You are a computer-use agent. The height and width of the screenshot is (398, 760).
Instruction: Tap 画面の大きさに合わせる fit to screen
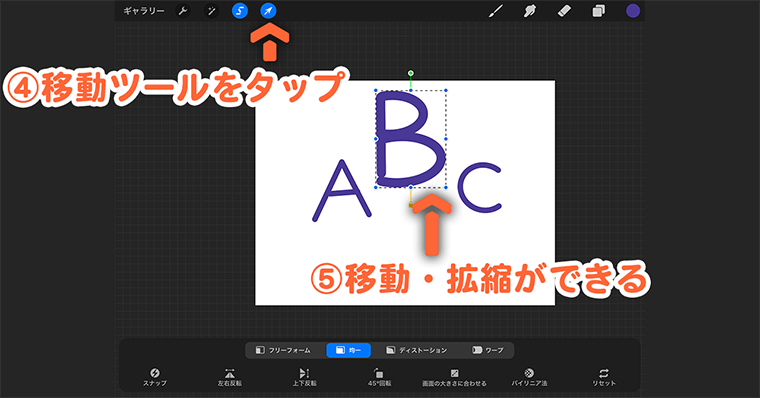[x=454, y=377]
